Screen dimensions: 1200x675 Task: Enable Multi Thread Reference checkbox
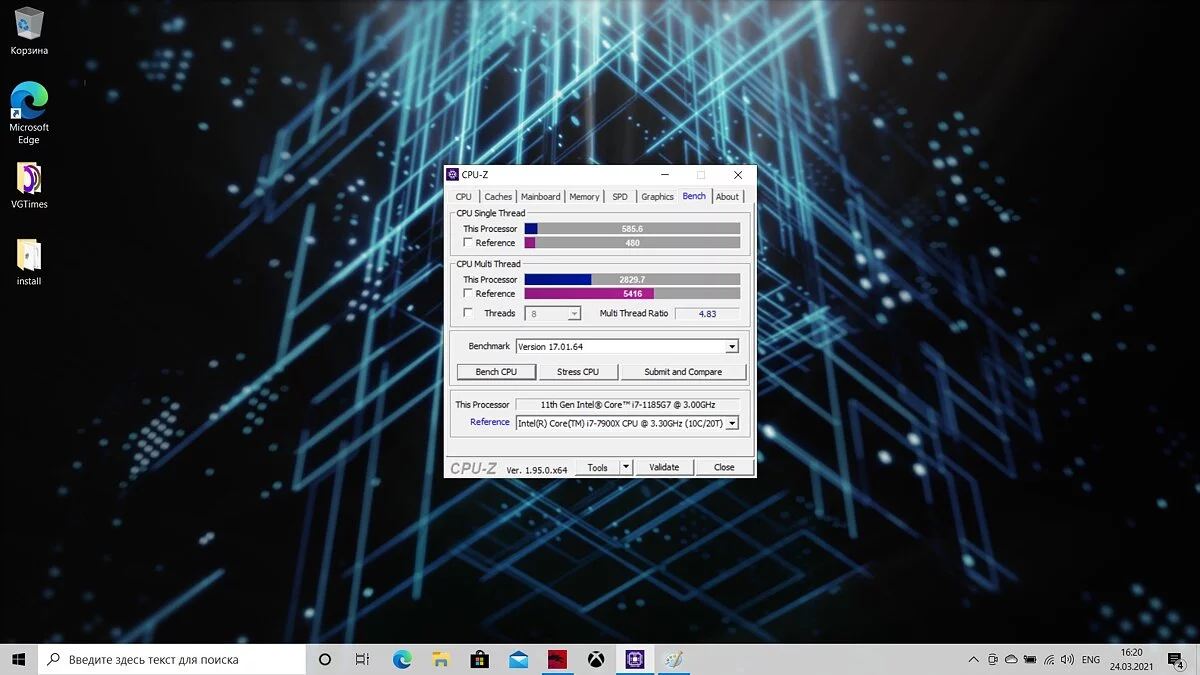click(468, 294)
